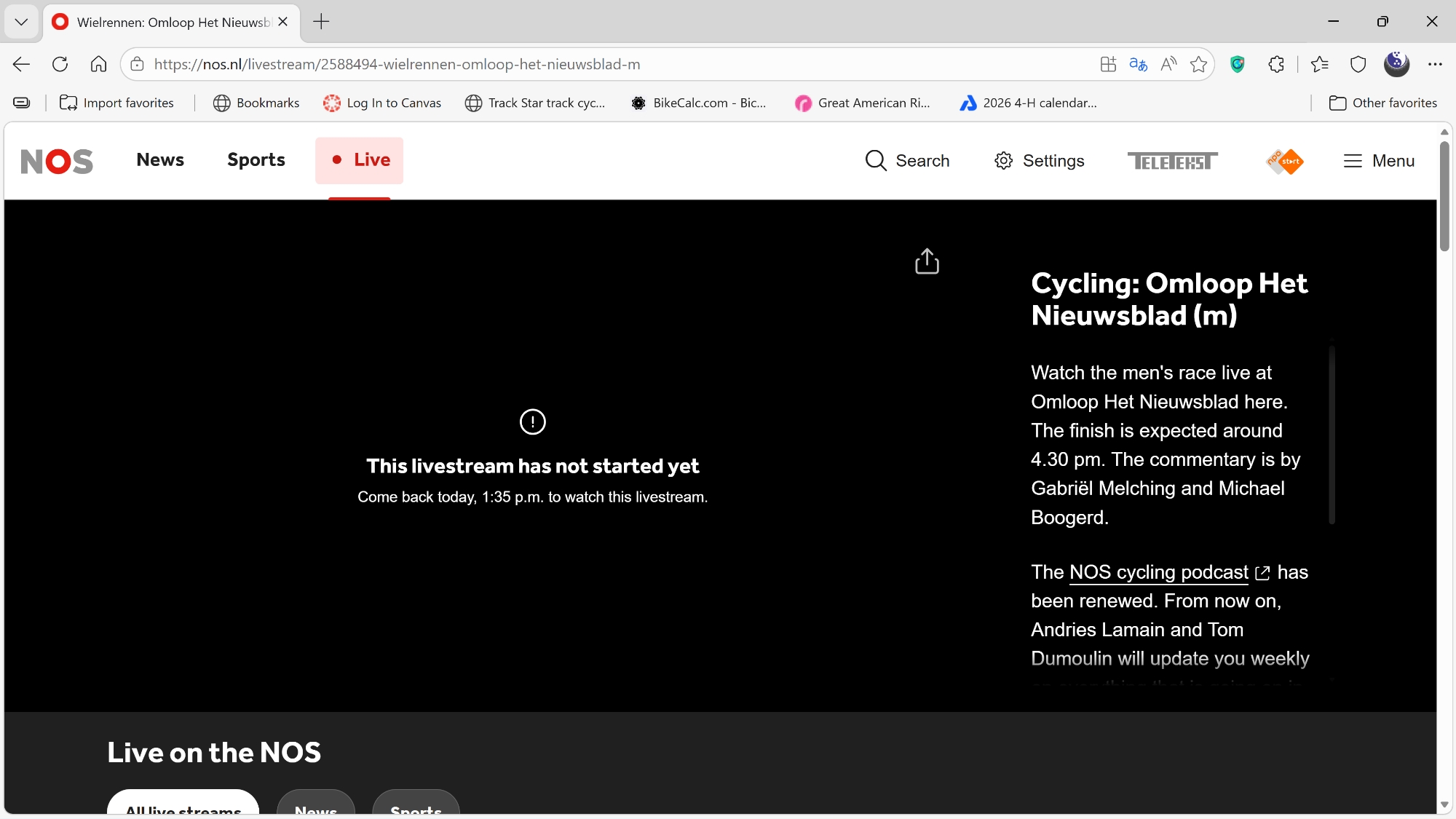The image size is (1456, 819).
Task: Follow the NOS cycling podcast link
Action: [x=1159, y=572]
